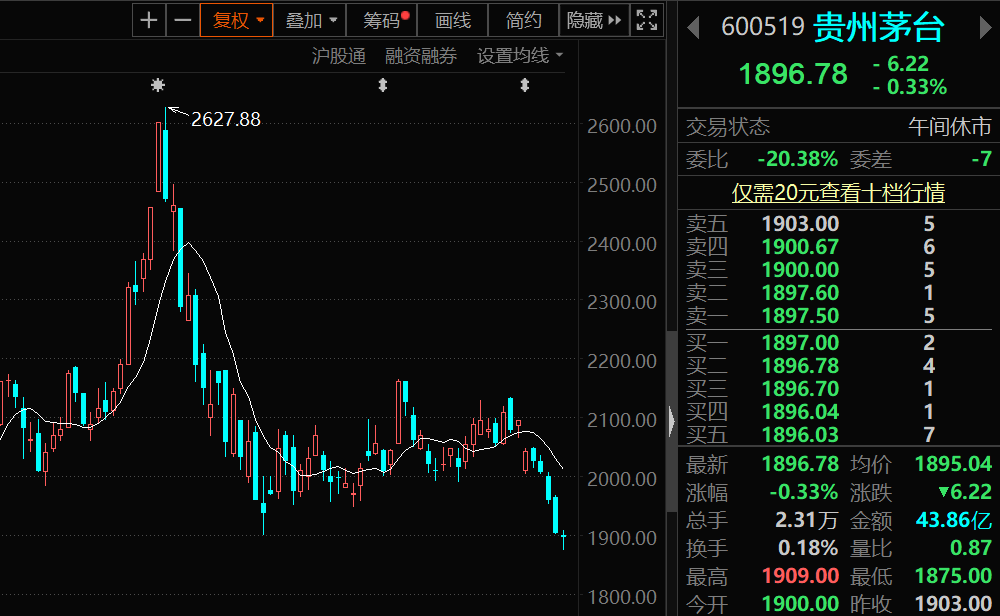Click 总手 value 2.31万

(807, 520)
